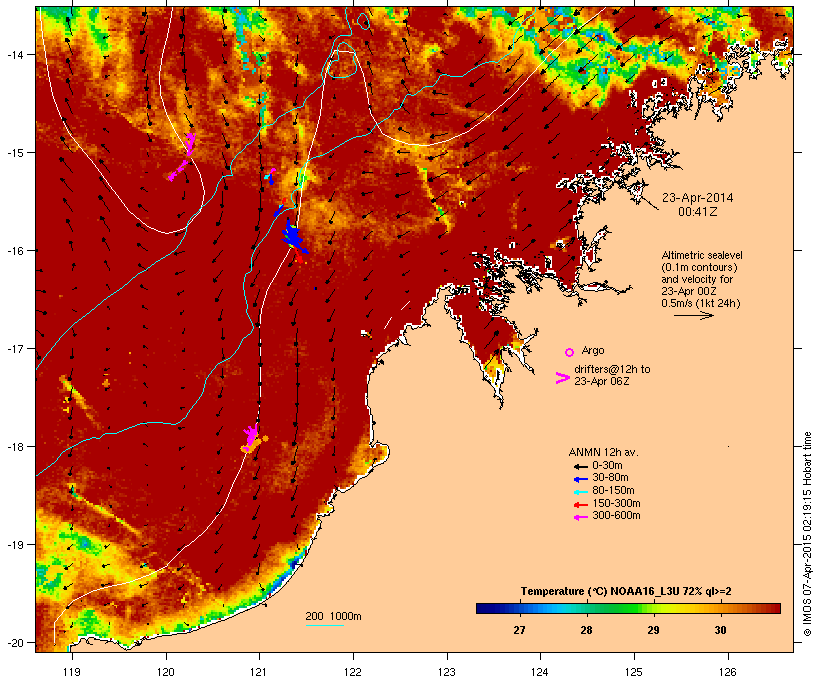Click the 'drifters@12h to' legend text
Image resolution: width=820 pixels, height=680 pixels.
612,369
